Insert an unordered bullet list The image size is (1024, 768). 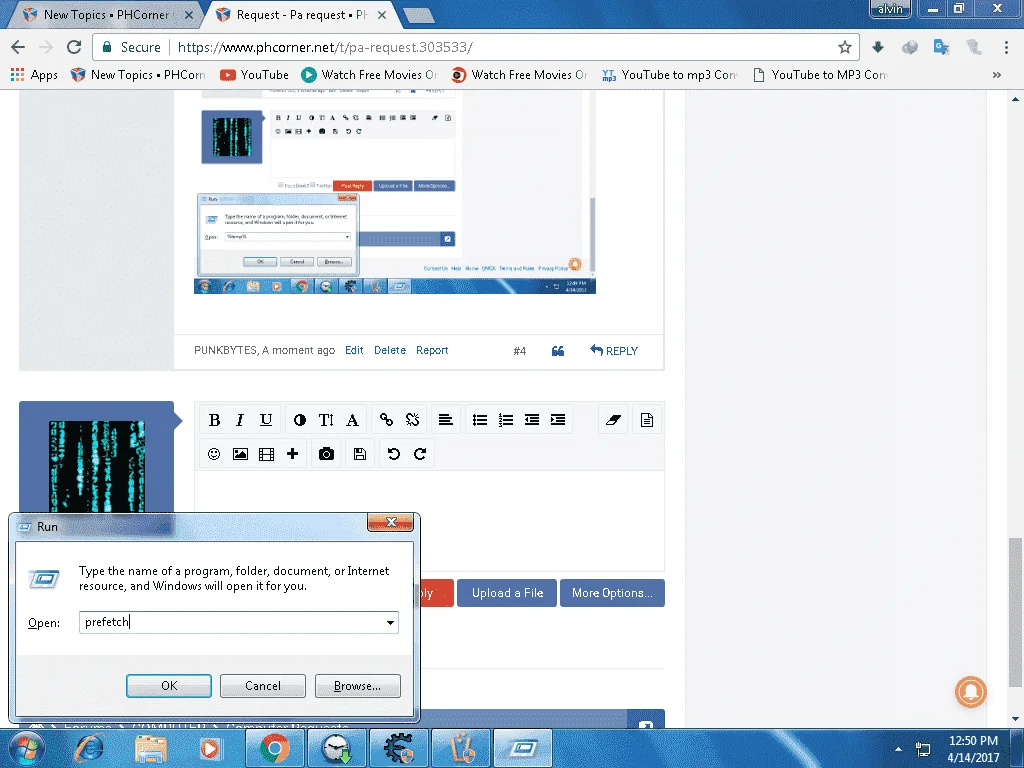[480, 420]
